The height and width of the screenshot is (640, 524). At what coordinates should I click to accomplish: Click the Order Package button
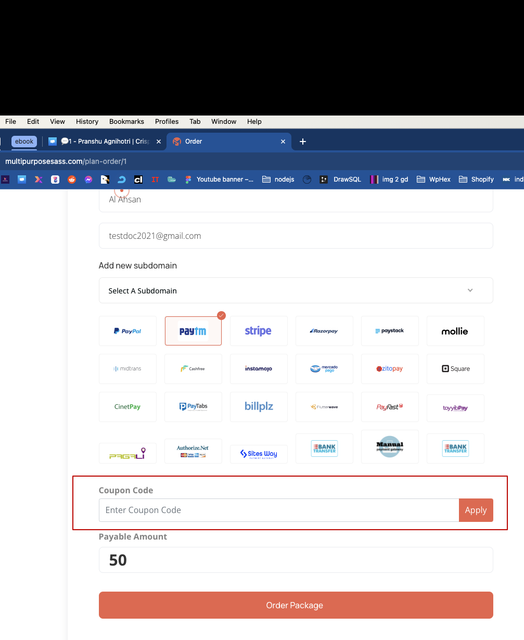pos(296,605)
